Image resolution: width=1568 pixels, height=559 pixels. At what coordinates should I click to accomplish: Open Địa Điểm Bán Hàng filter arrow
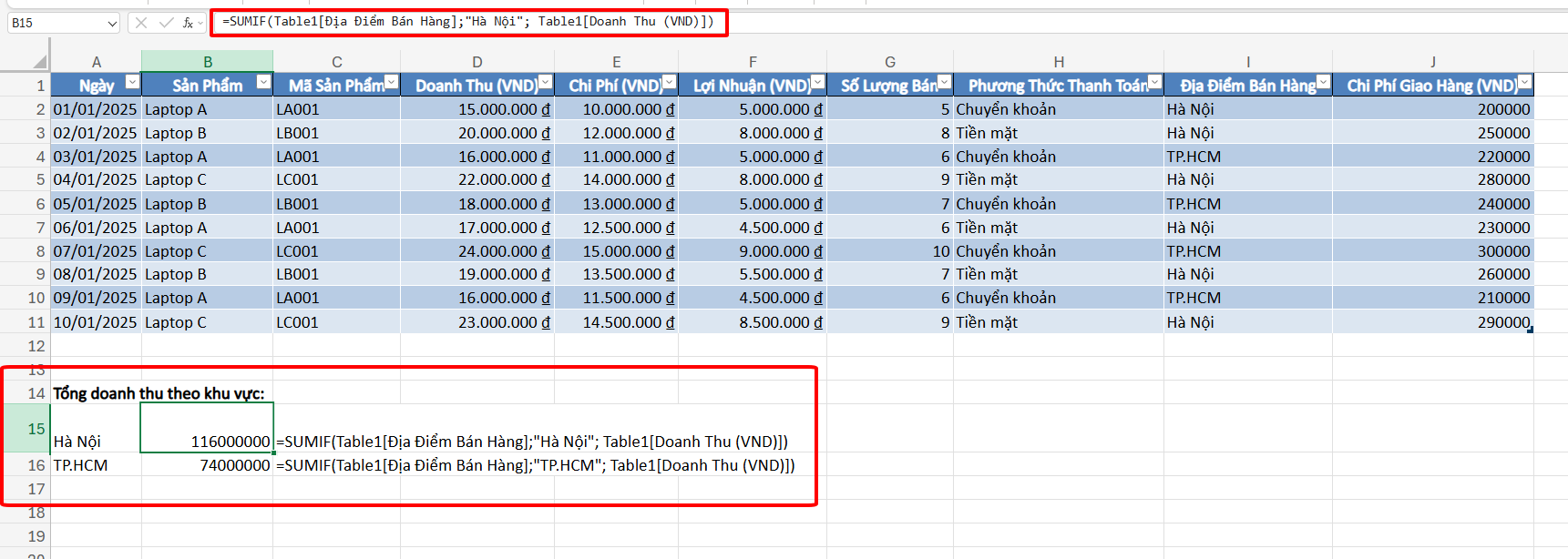point(1323,83)
